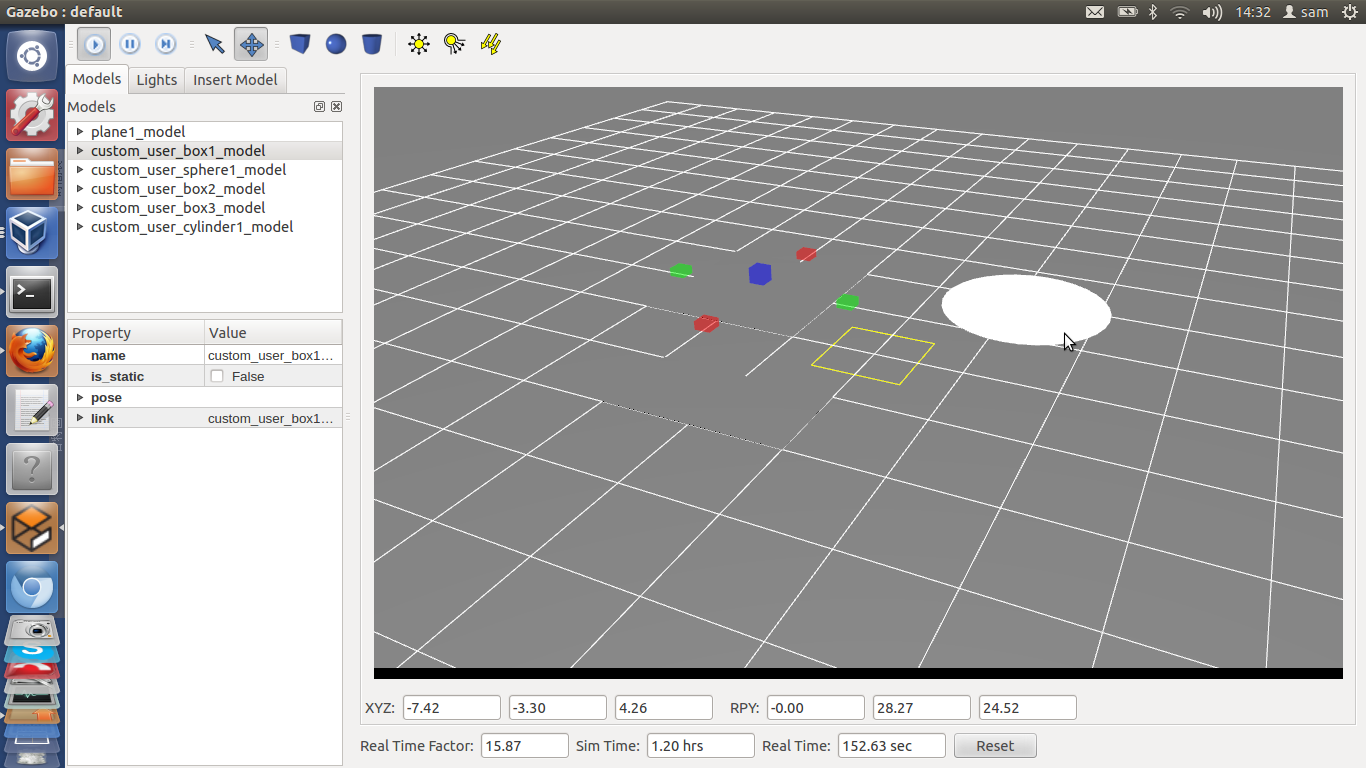Open the Lights tab

(157, 80)
